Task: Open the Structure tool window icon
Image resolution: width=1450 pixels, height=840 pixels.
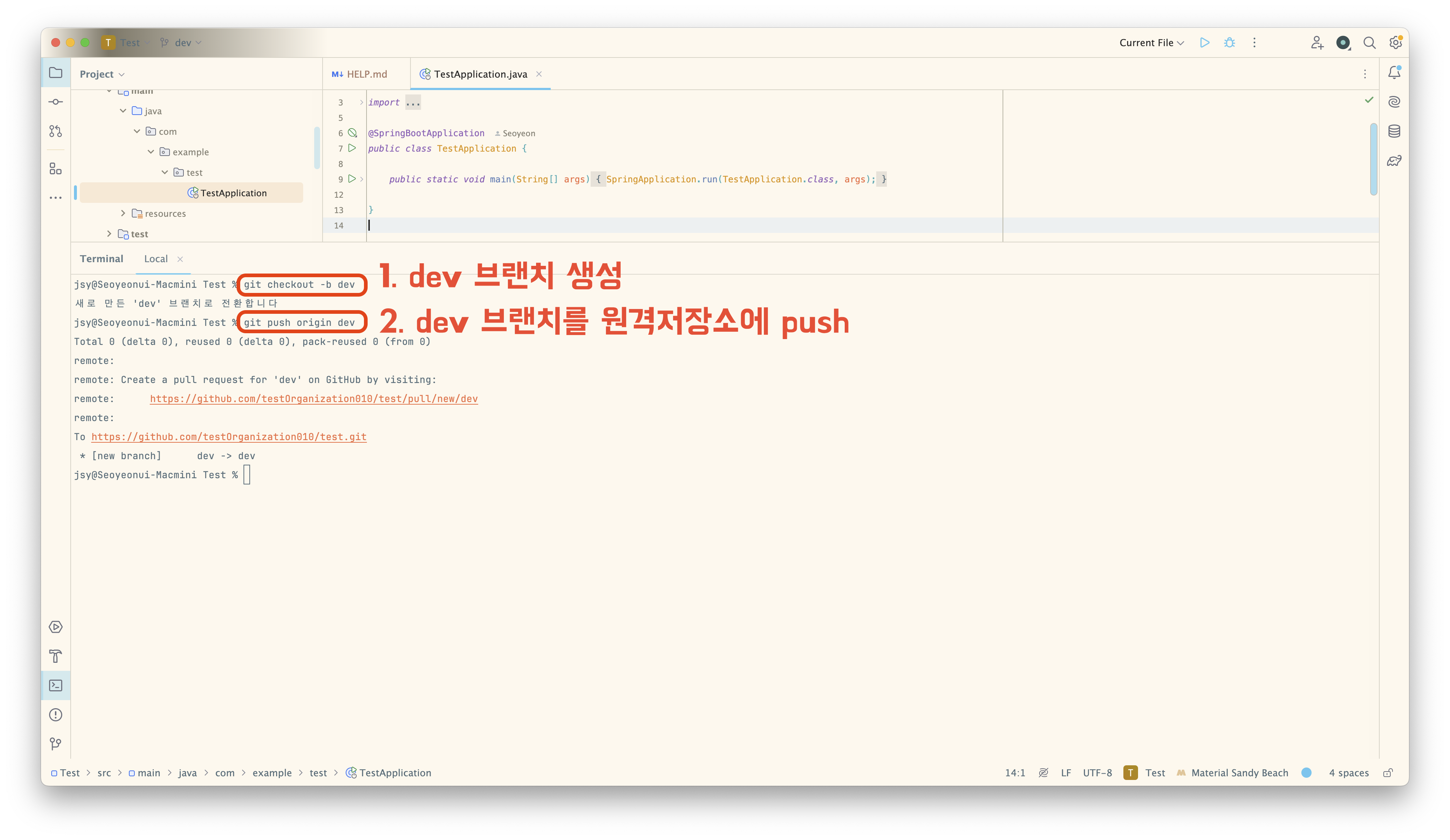Action: (56, 168)
